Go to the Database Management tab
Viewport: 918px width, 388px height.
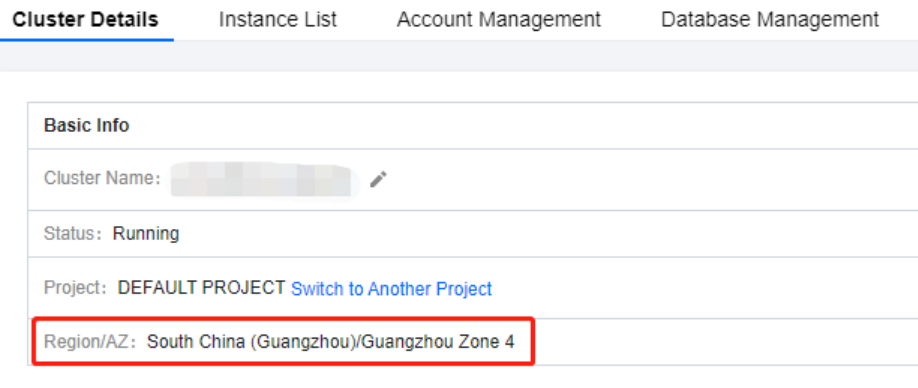(770, 19)
